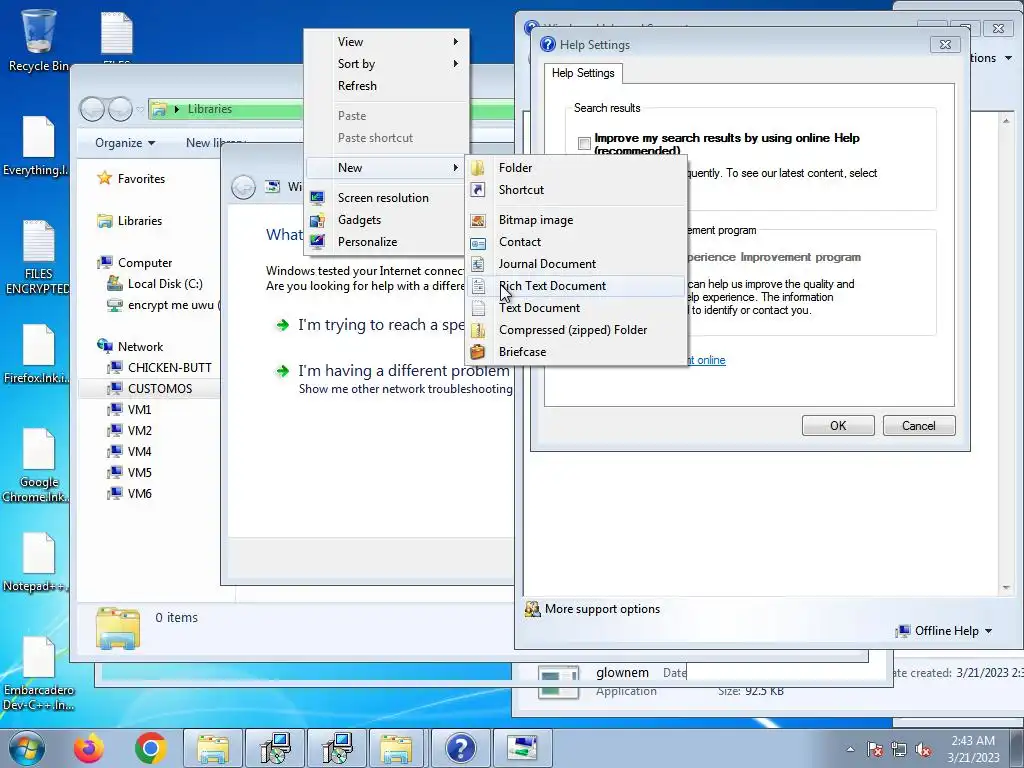
Task: Click the Forward button in Explorer window
Action: click(120, 109)
